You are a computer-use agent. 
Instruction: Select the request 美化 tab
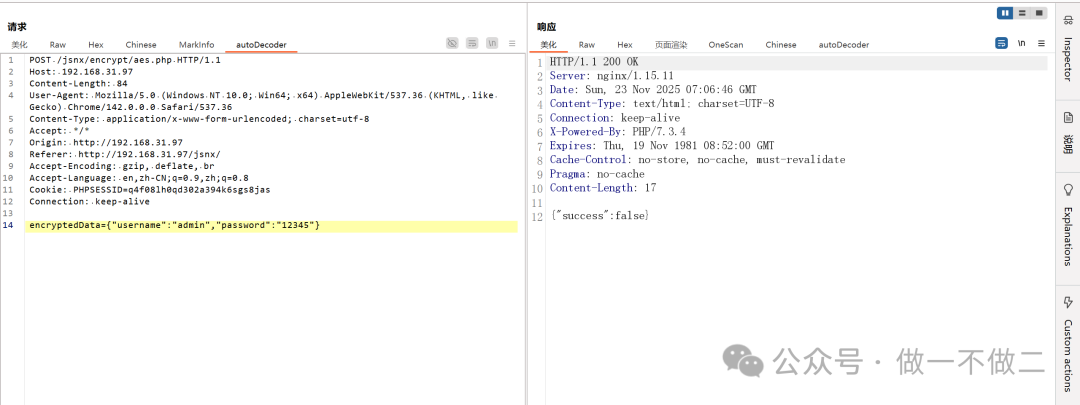pos(19,45)
